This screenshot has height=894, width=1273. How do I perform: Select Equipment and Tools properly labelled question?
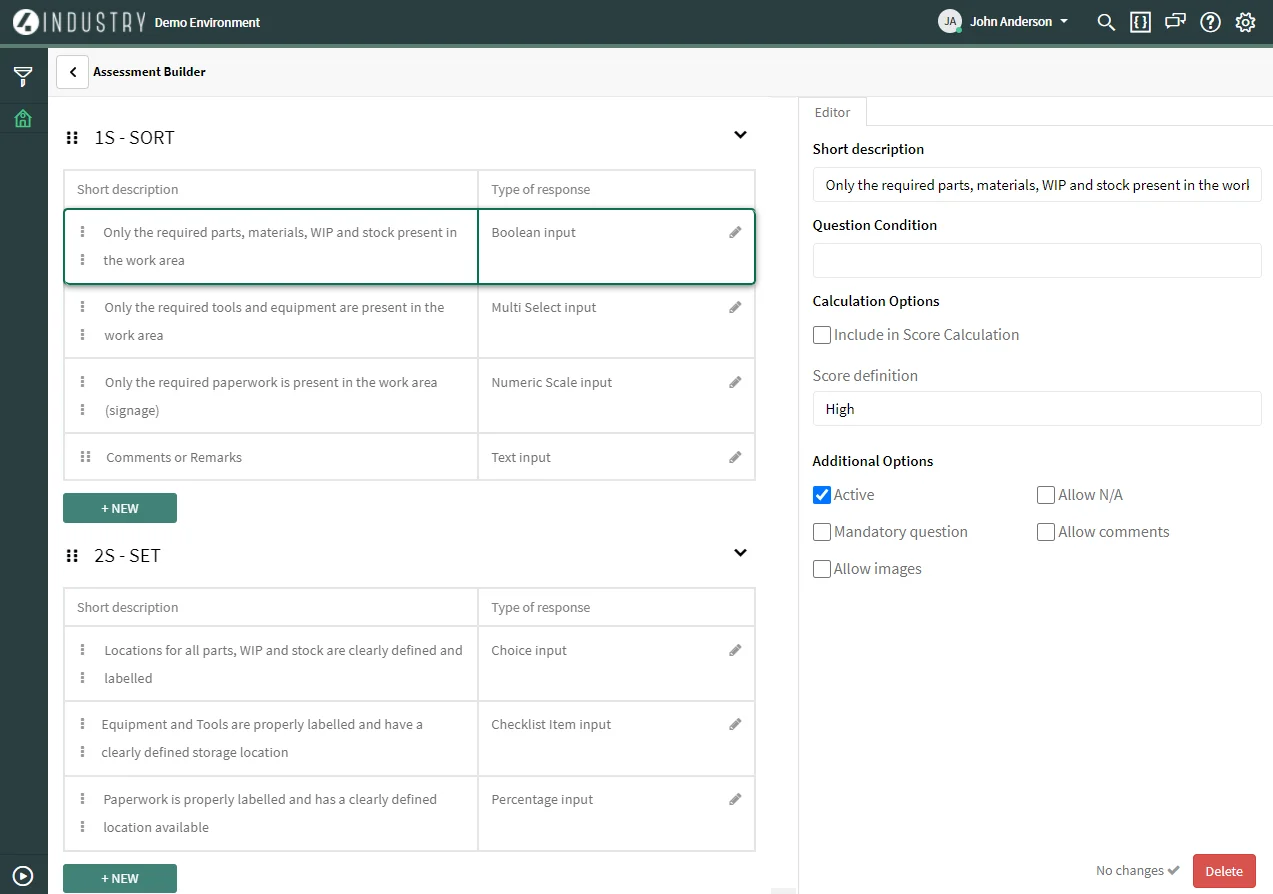[x=271, y=738]
